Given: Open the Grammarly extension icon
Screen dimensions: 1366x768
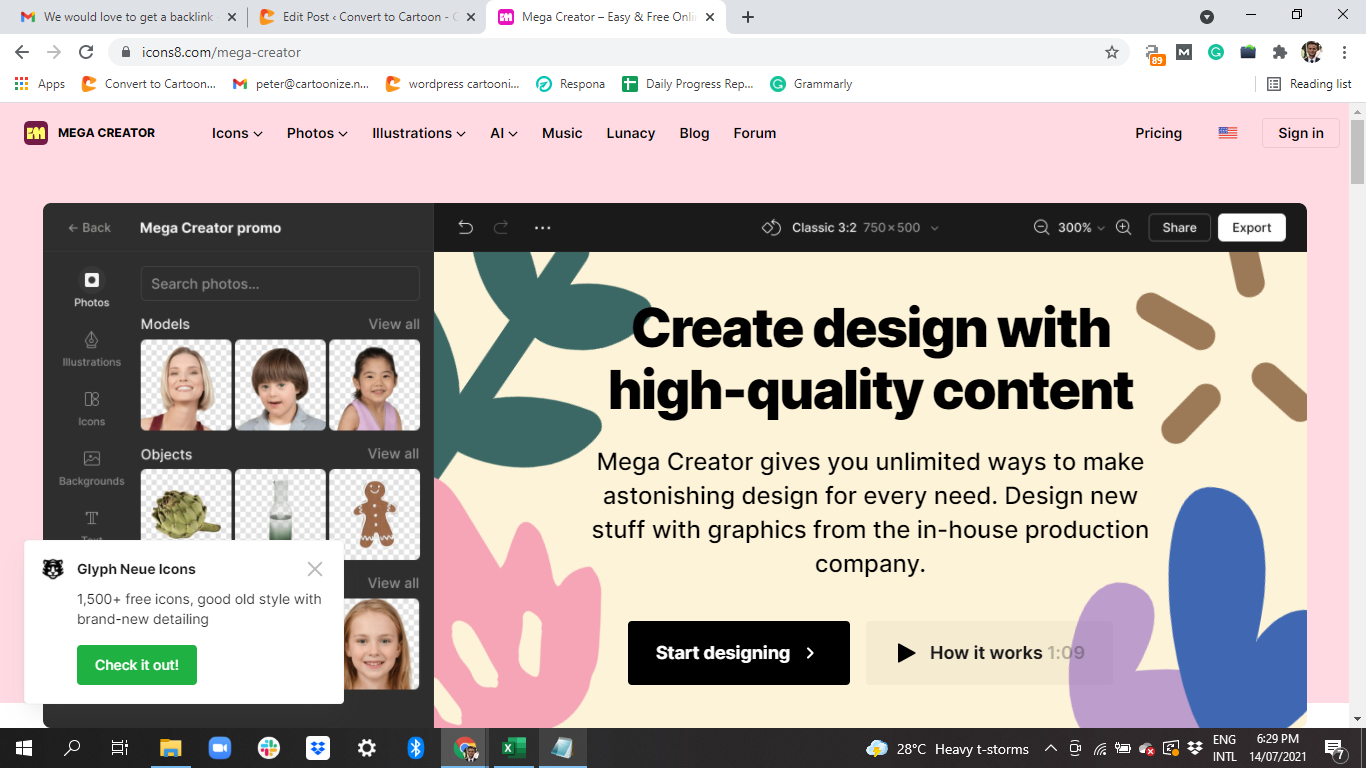Looking at the screenshot, I should pyautogui.click(x=1216, y=52).
